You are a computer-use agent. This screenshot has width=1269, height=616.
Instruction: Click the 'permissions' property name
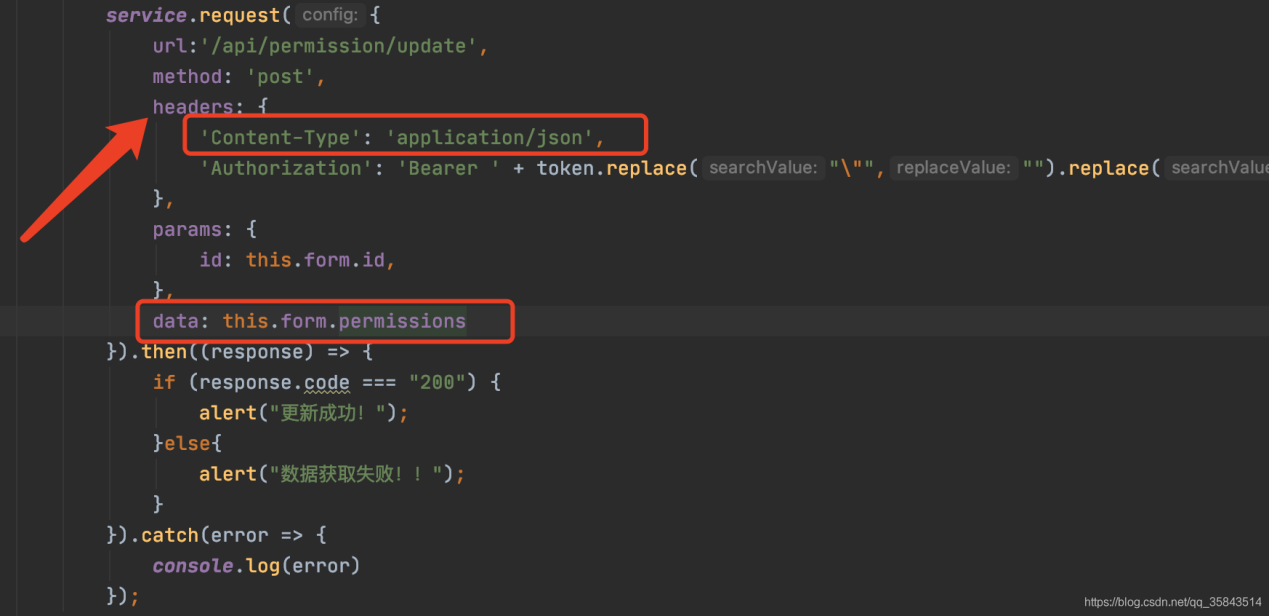(402, 321)
